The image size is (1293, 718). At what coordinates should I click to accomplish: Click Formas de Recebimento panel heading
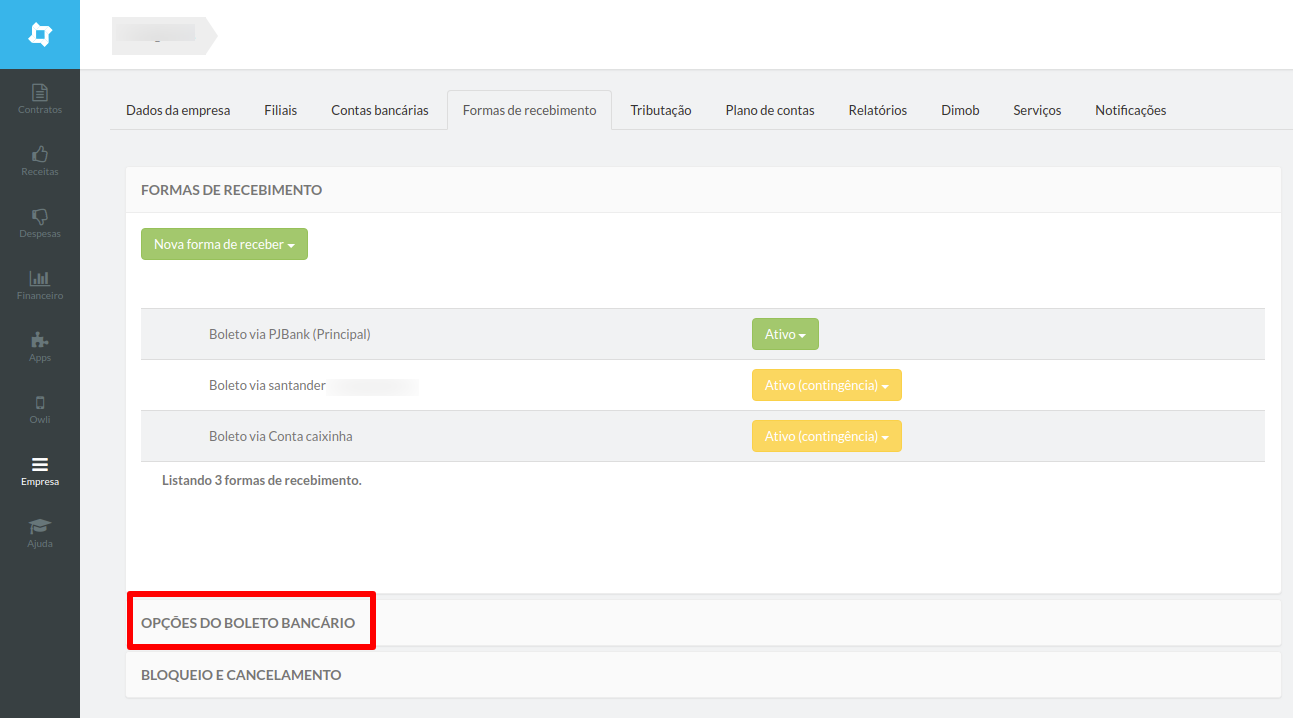232,190
